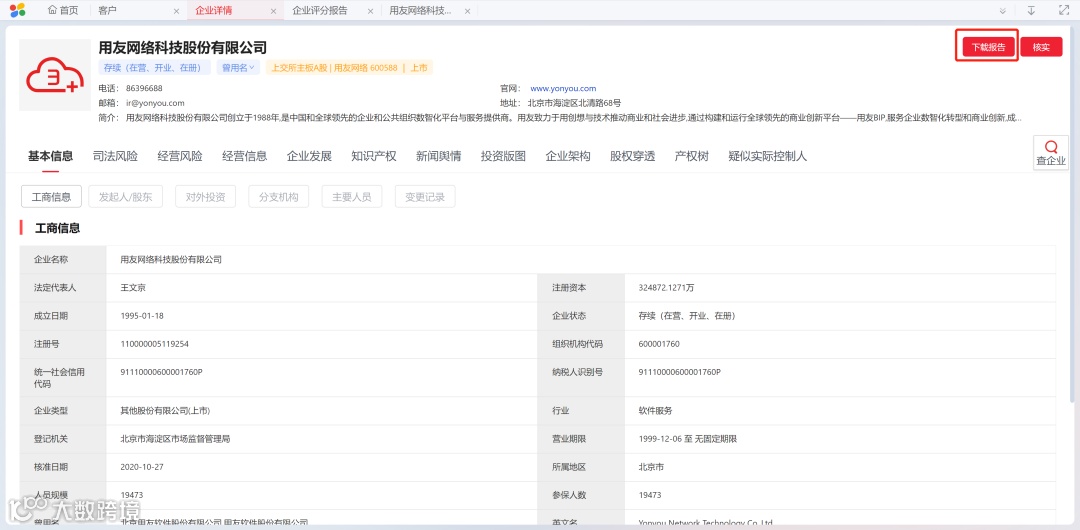Click the 下载报告 button
This screenshot has height=530, width=1080.
[x=988, y=47]
